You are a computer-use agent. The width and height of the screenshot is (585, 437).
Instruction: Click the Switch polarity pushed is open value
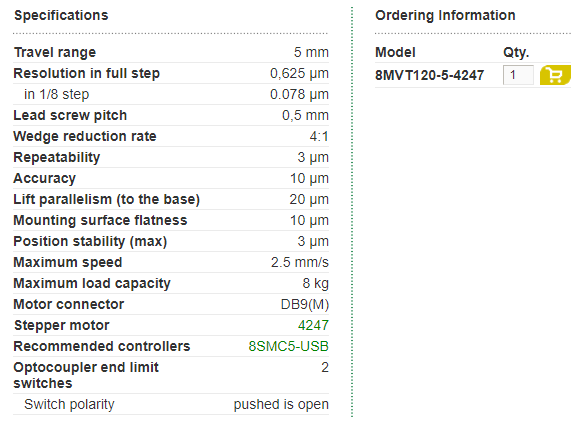tap(281, 405)
